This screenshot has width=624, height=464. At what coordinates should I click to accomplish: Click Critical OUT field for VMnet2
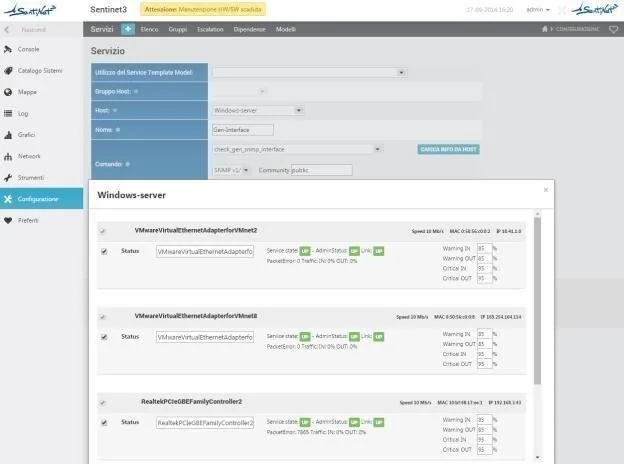pos(484,279)
